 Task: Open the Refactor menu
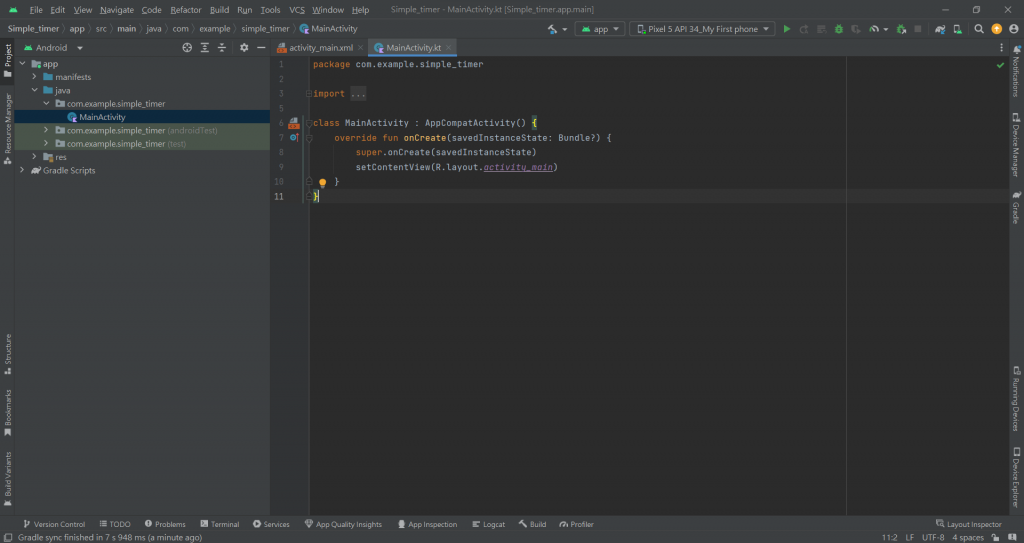[185, 9]
